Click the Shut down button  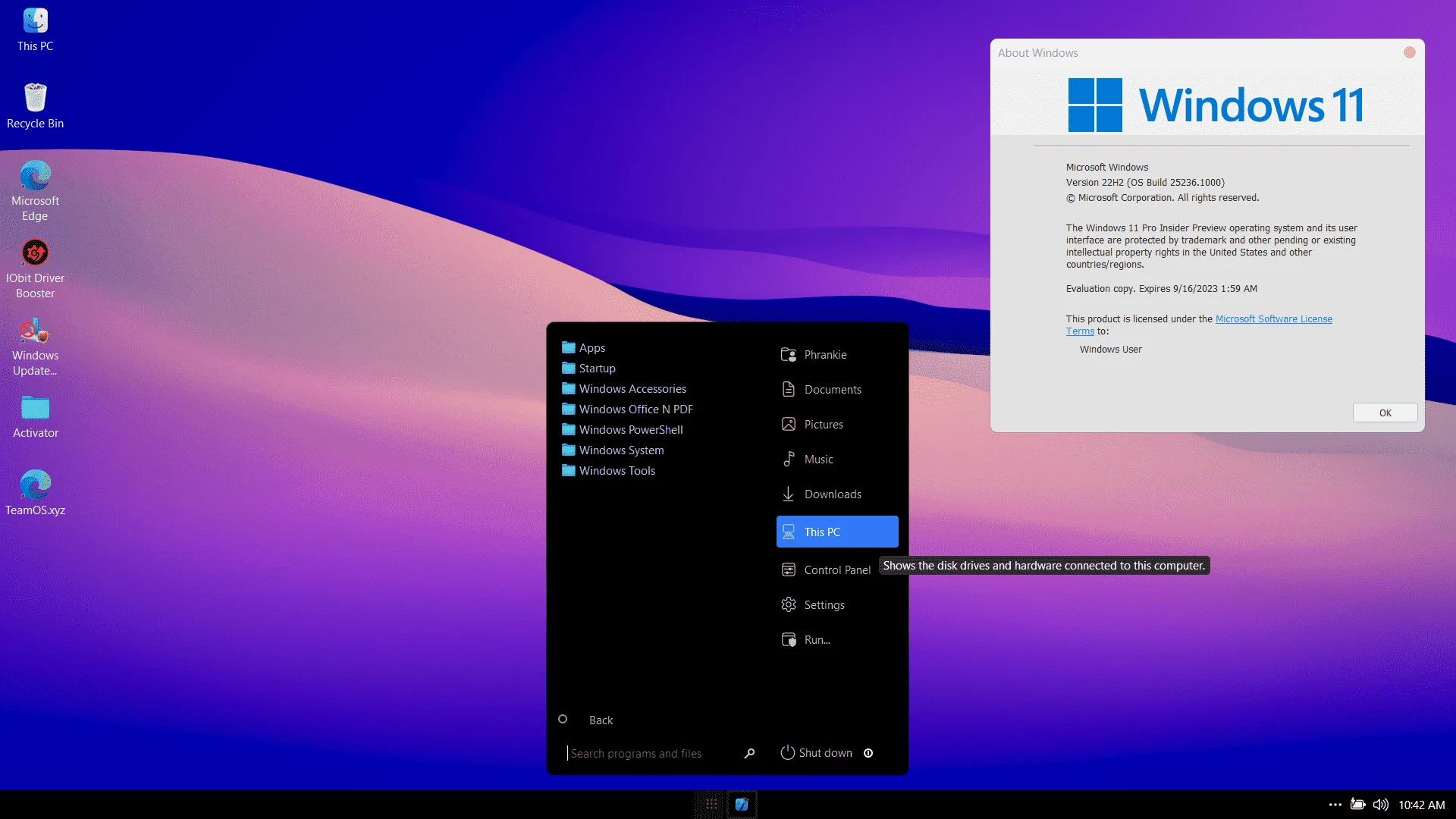tap(816, 753)
